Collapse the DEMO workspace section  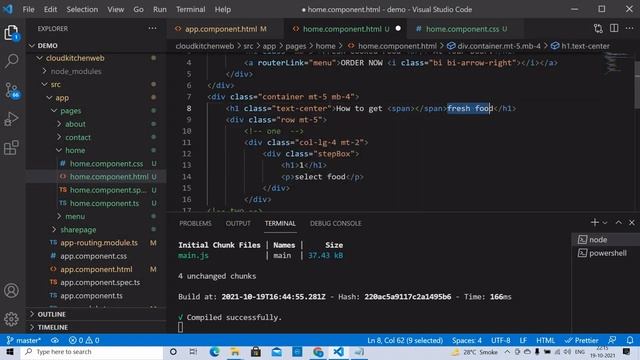96,45
